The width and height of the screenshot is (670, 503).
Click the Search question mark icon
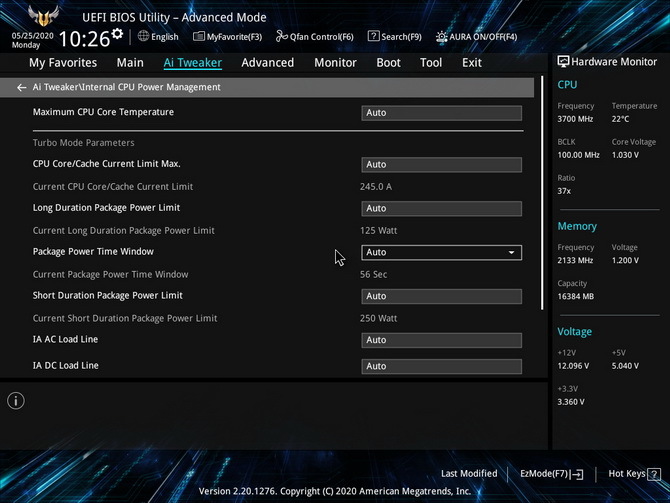pos(373,36)
